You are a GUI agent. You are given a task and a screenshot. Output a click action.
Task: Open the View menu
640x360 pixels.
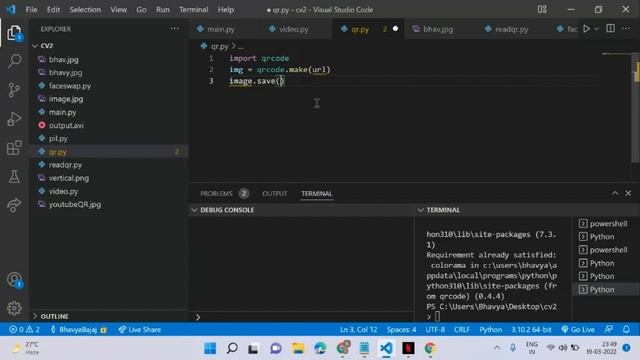(118, 9)
